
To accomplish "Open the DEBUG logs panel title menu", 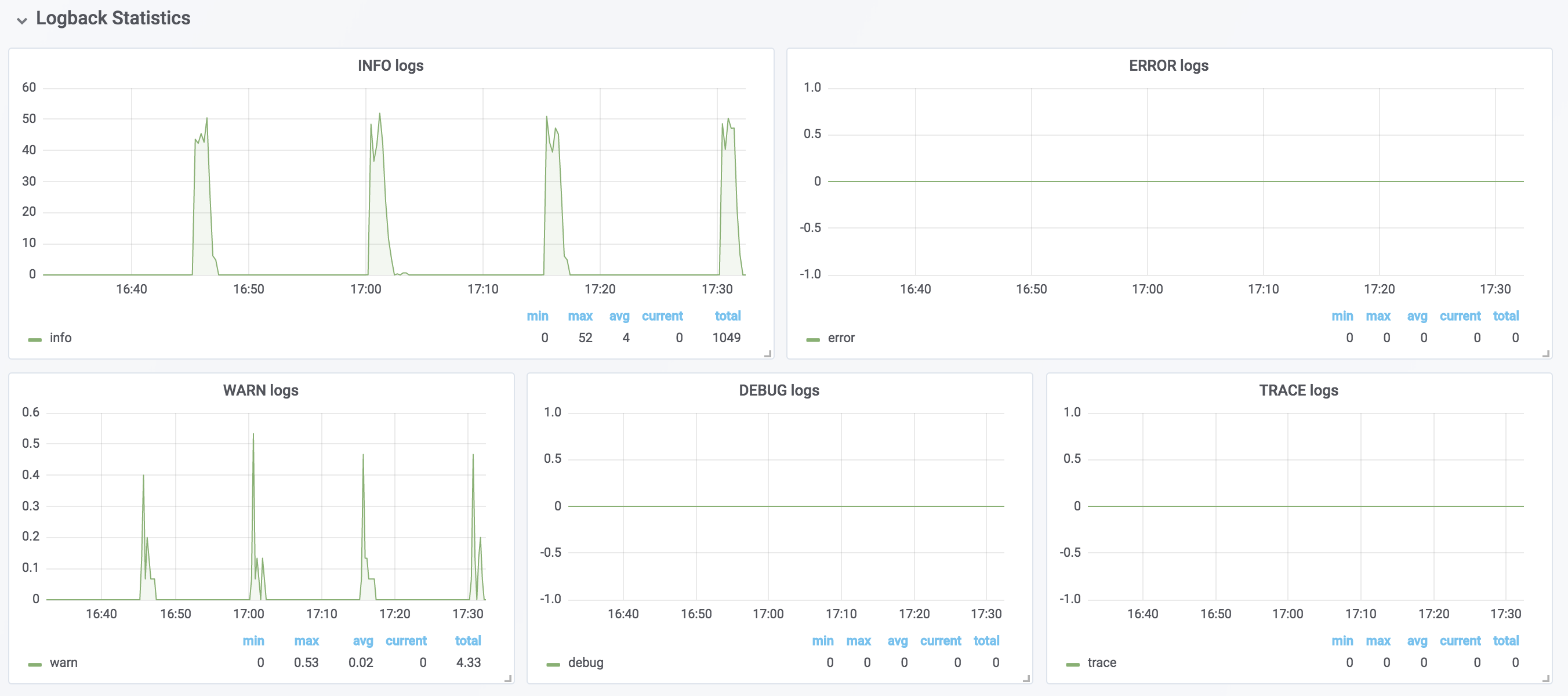I will tap(779, 390).
